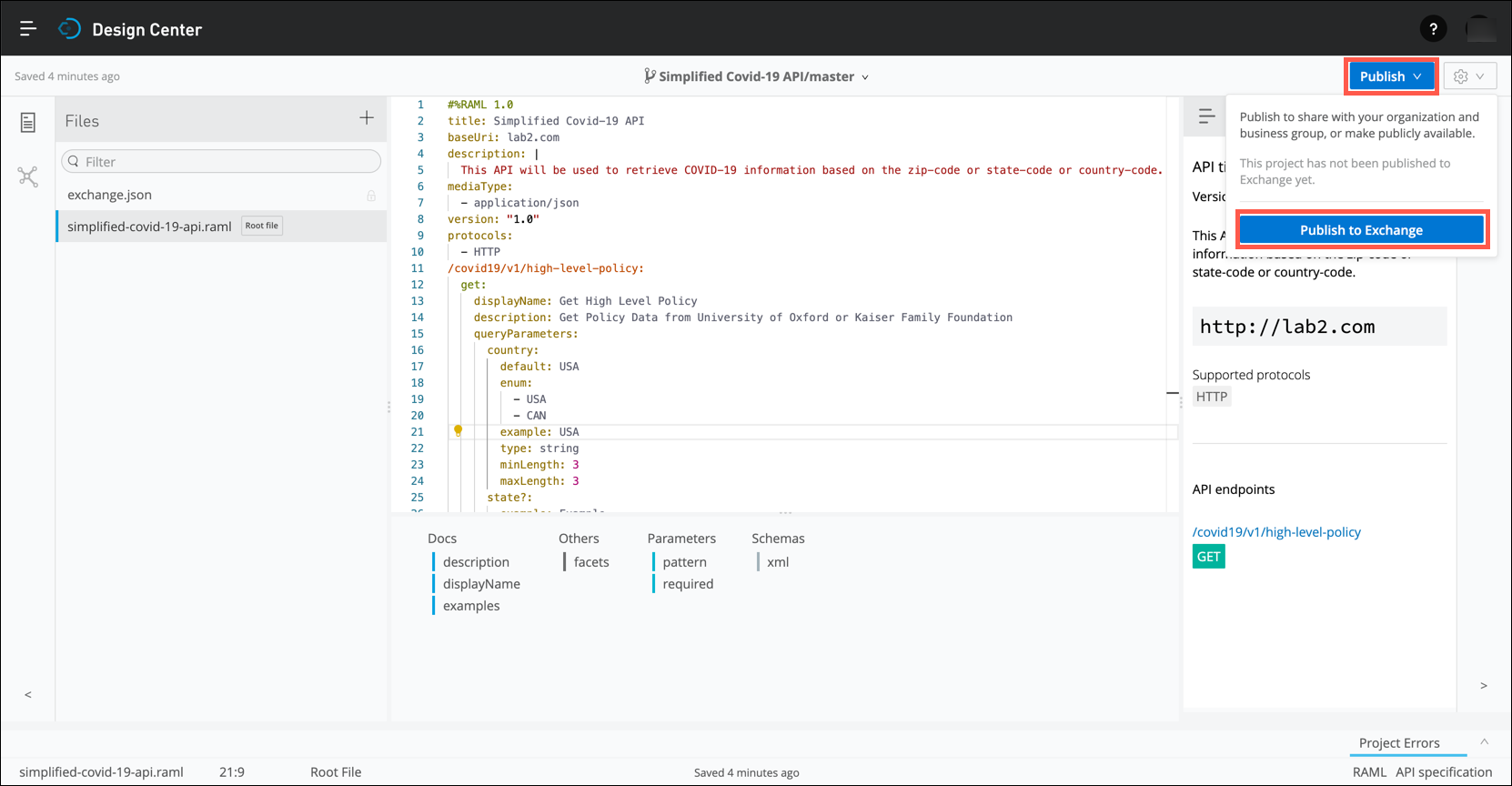Toggle the documentation panel menu icon
The image size is (1512, 786).
pyautogui.click(x=1206, y=116)
